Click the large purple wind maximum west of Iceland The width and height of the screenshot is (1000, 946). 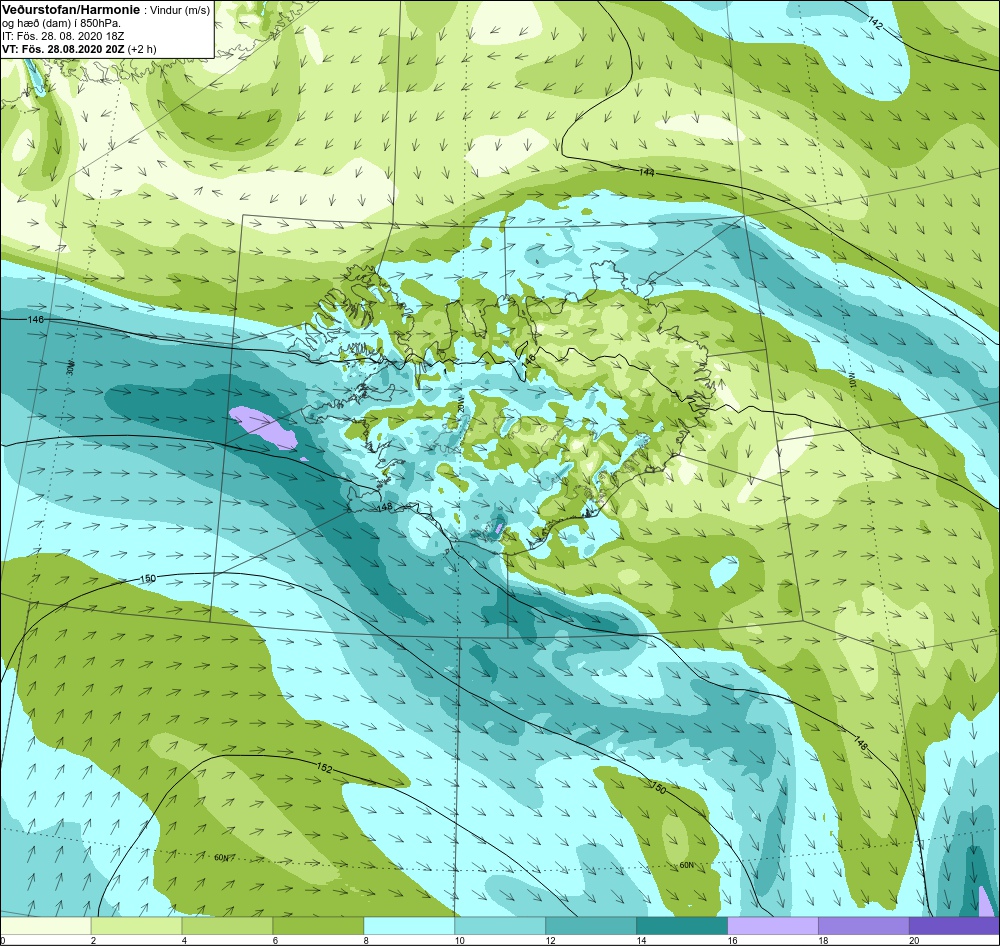point(263,427)
